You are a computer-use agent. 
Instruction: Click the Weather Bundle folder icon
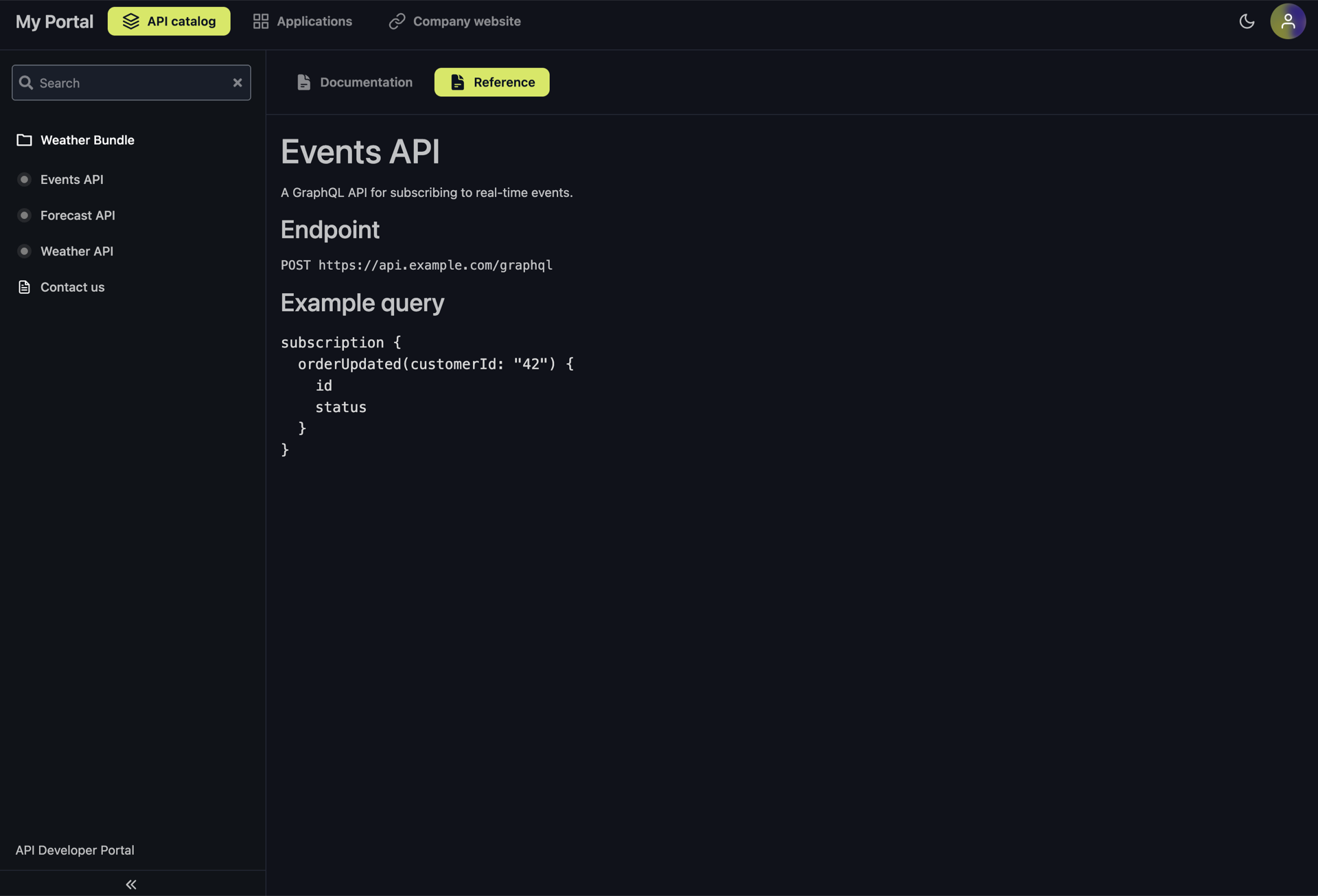pos(24,140)
